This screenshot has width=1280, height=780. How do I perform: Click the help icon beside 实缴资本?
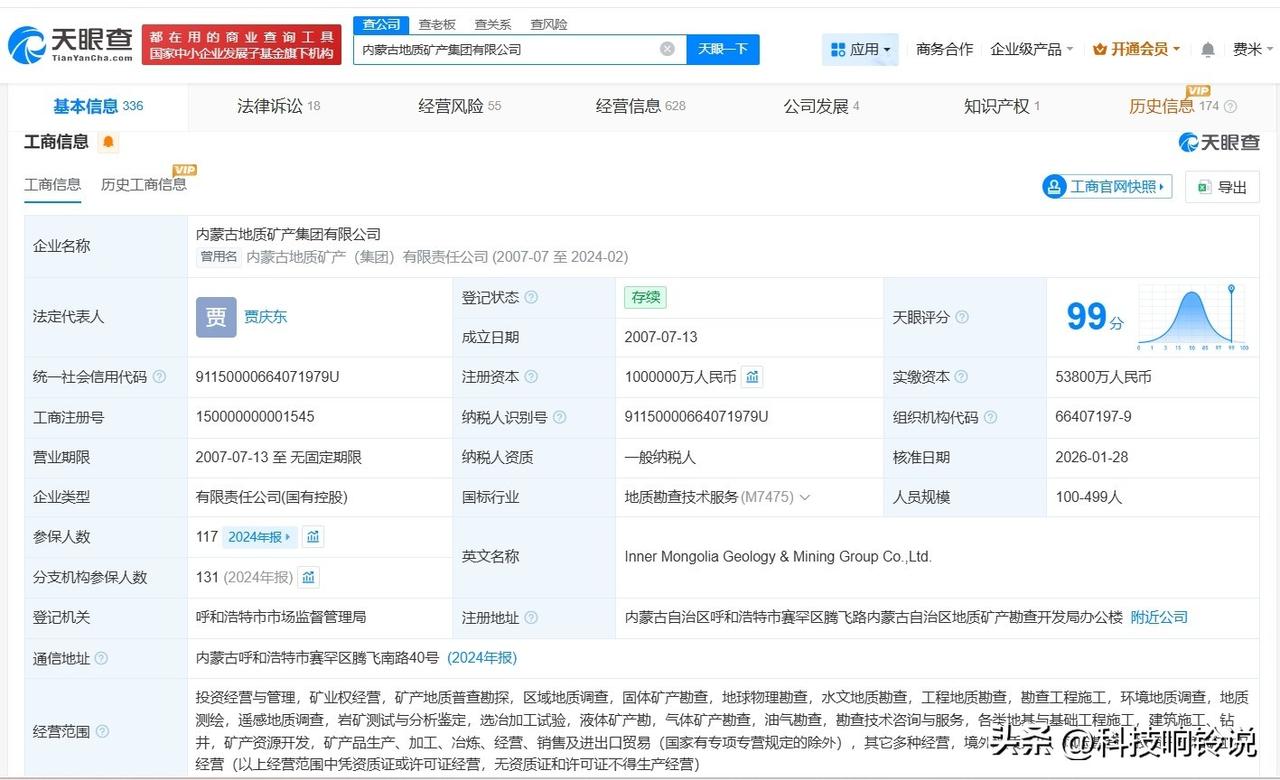tap(961, 377)
